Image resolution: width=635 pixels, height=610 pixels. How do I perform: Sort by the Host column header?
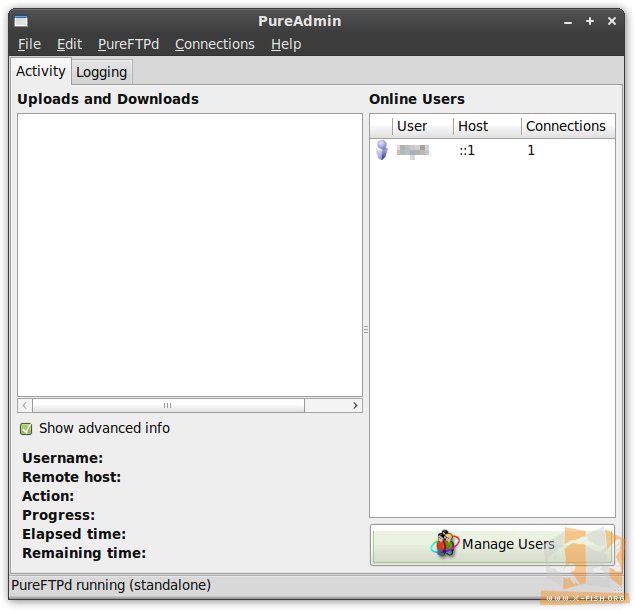[x=487, y=126]
